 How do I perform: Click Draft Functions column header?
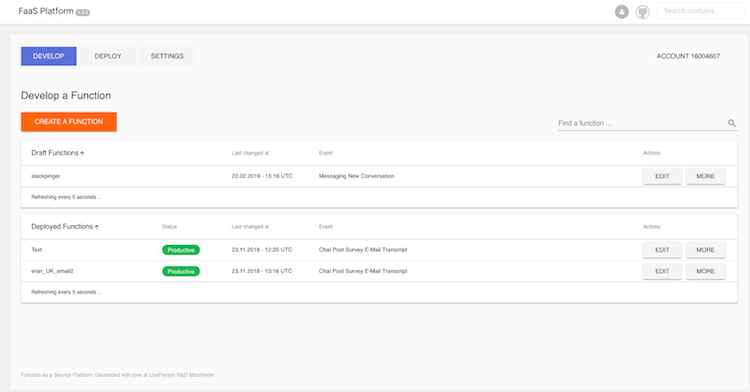click(x=55, y=153)
